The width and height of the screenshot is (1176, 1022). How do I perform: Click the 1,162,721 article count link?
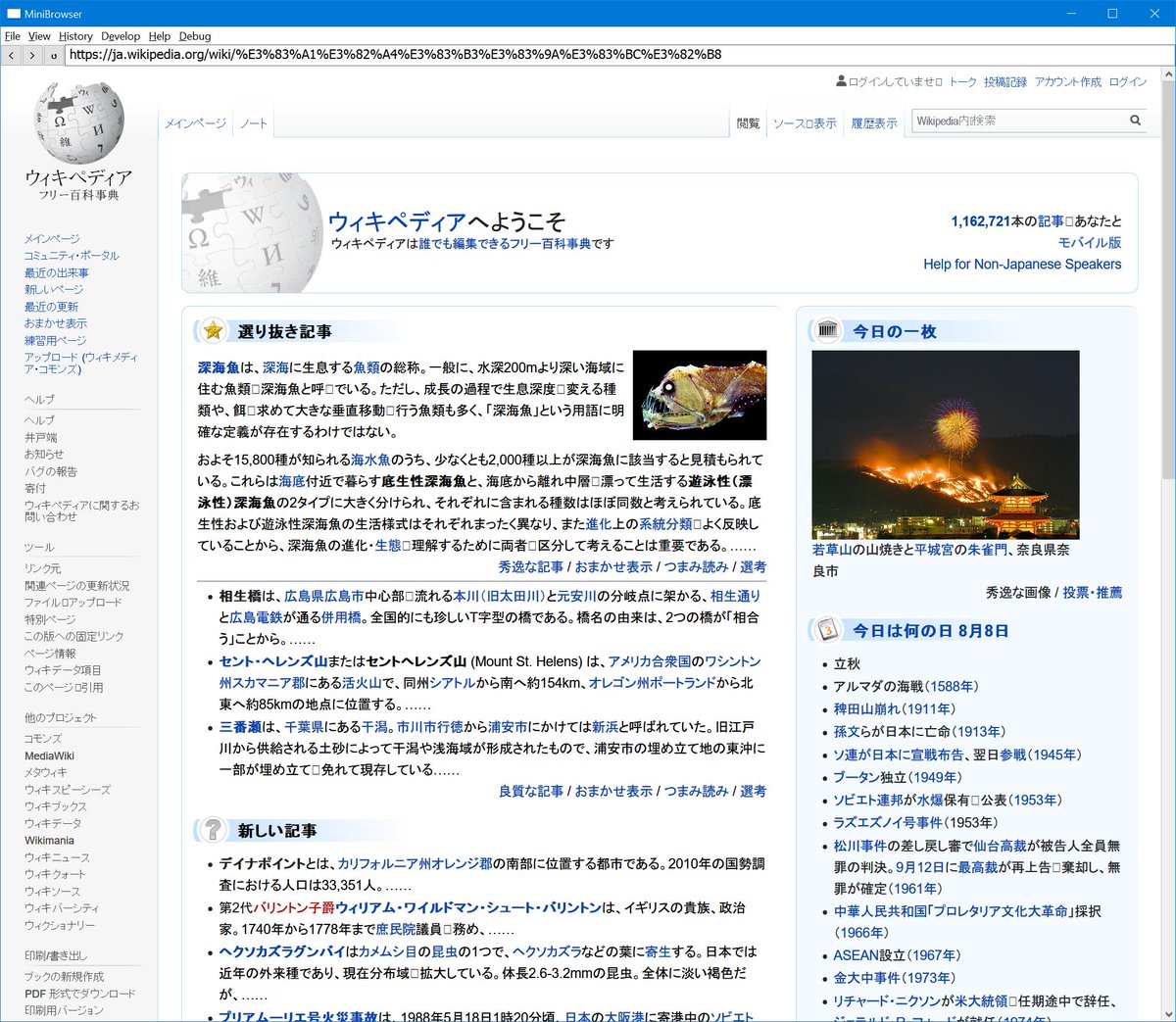[x=980, y=221]
